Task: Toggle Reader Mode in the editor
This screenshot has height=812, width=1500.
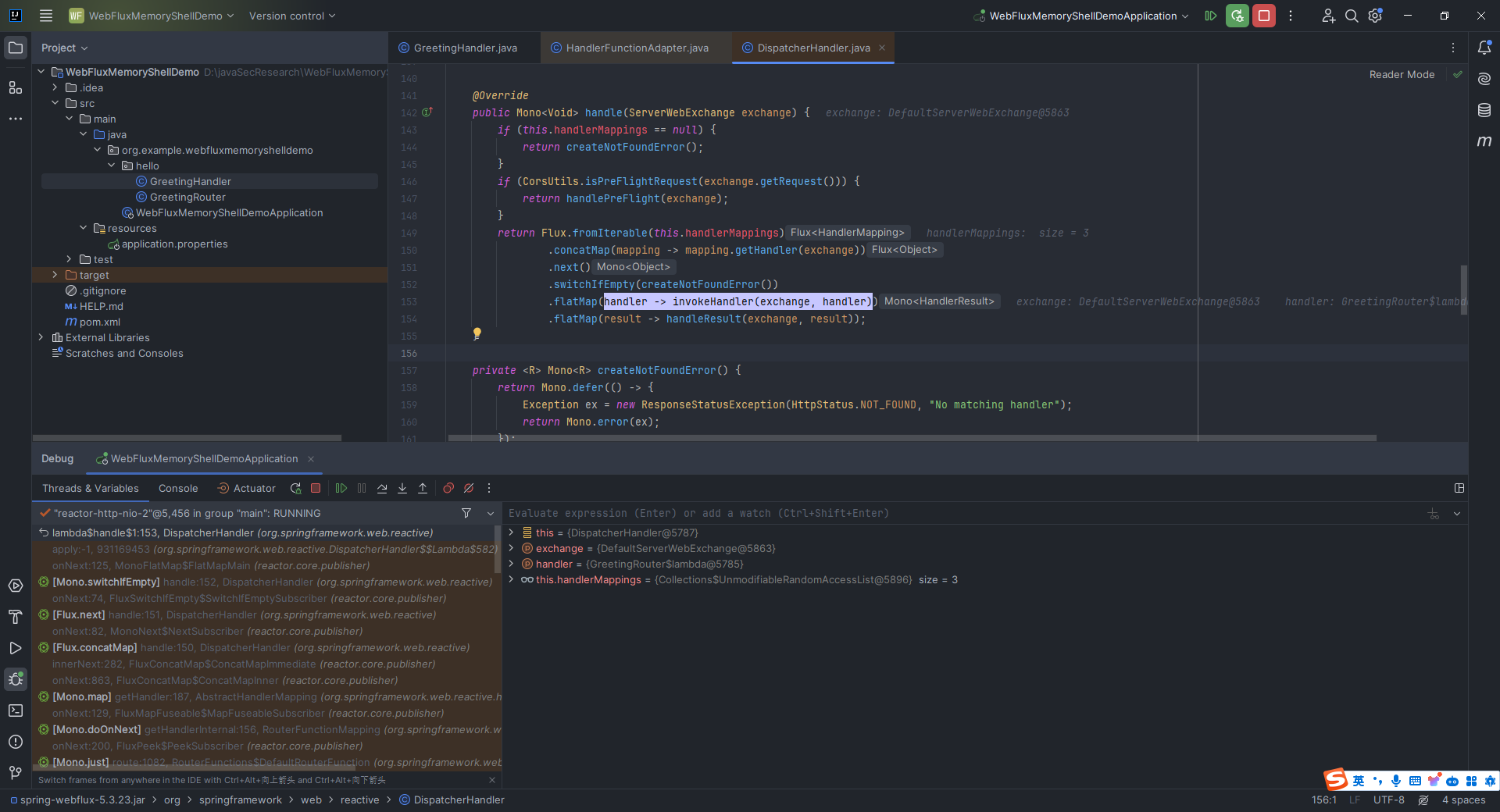Action: [1402, 75]
